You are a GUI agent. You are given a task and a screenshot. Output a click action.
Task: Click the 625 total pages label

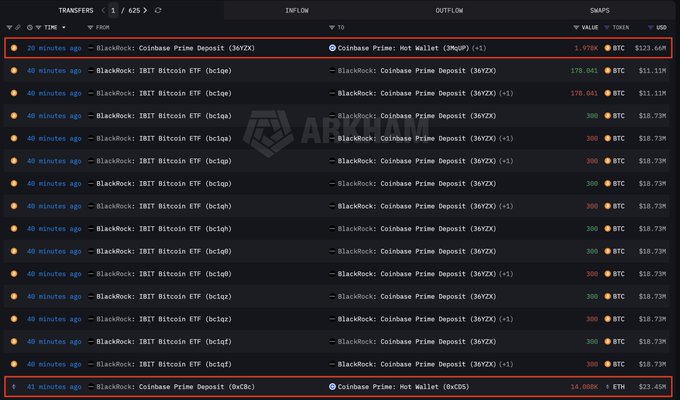pyautogui.click(x=134, y=10)
